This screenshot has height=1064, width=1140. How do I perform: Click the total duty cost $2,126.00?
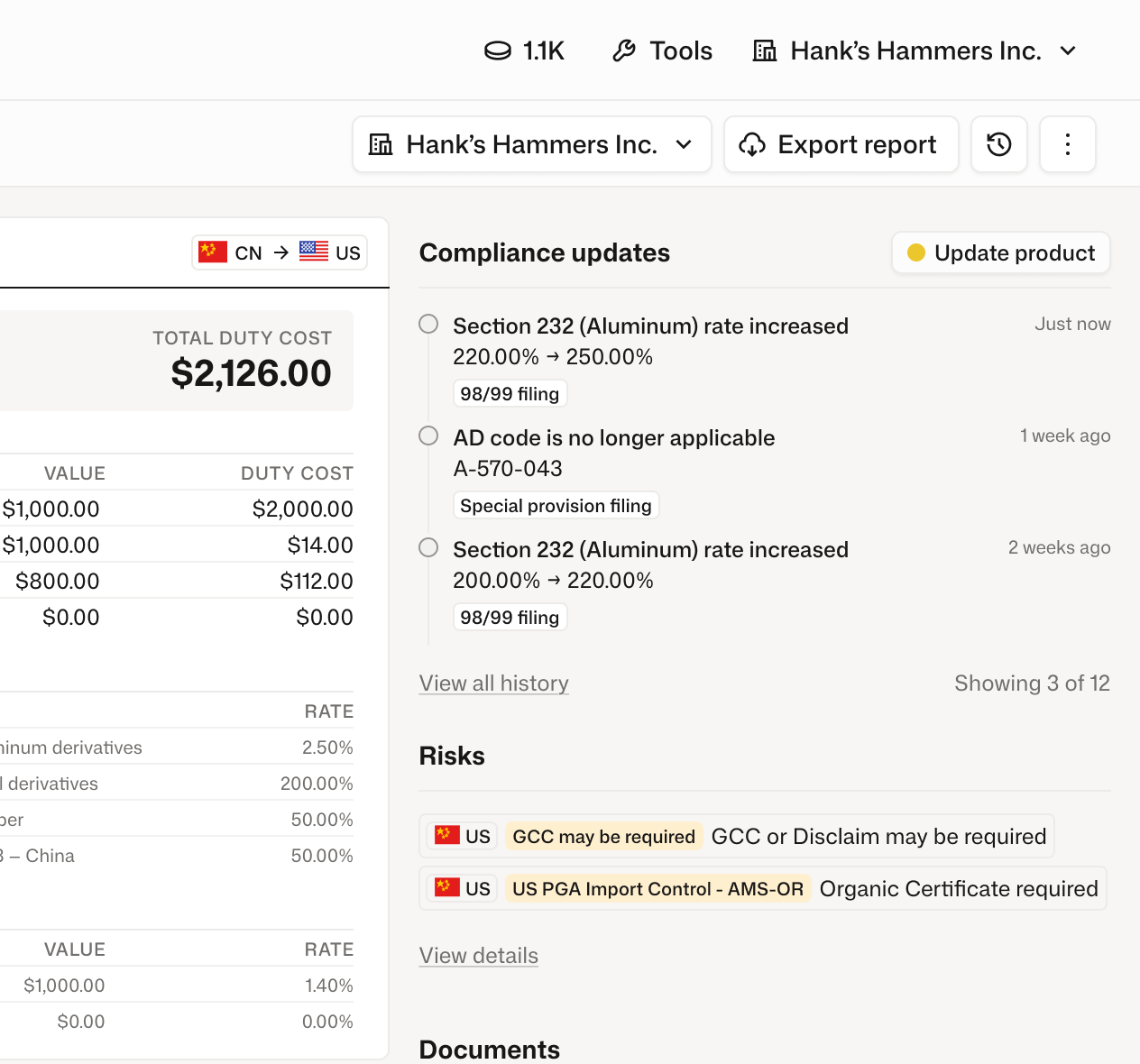pyautogui.click(x=251, y=373)
